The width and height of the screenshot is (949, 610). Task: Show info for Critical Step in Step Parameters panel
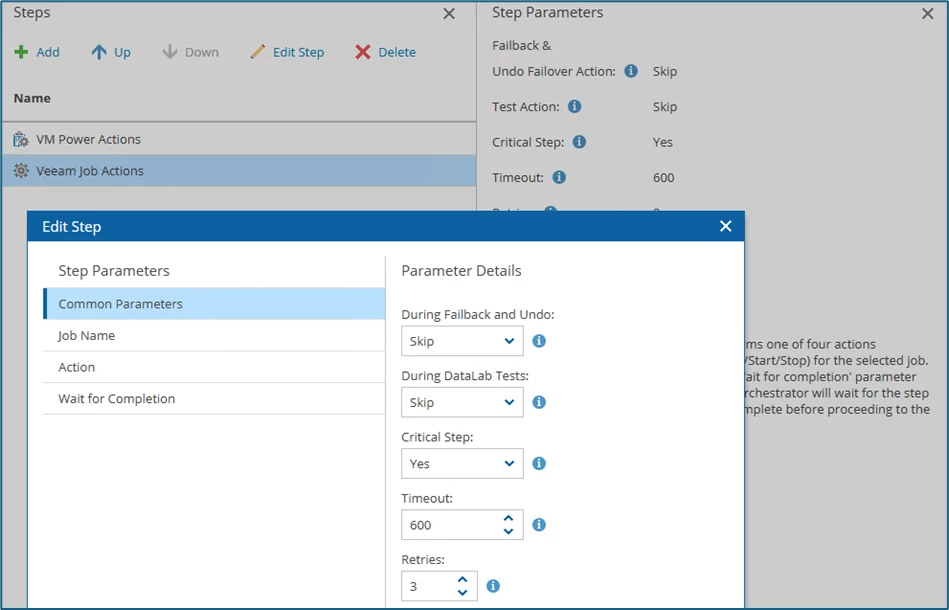coord(580,142)
